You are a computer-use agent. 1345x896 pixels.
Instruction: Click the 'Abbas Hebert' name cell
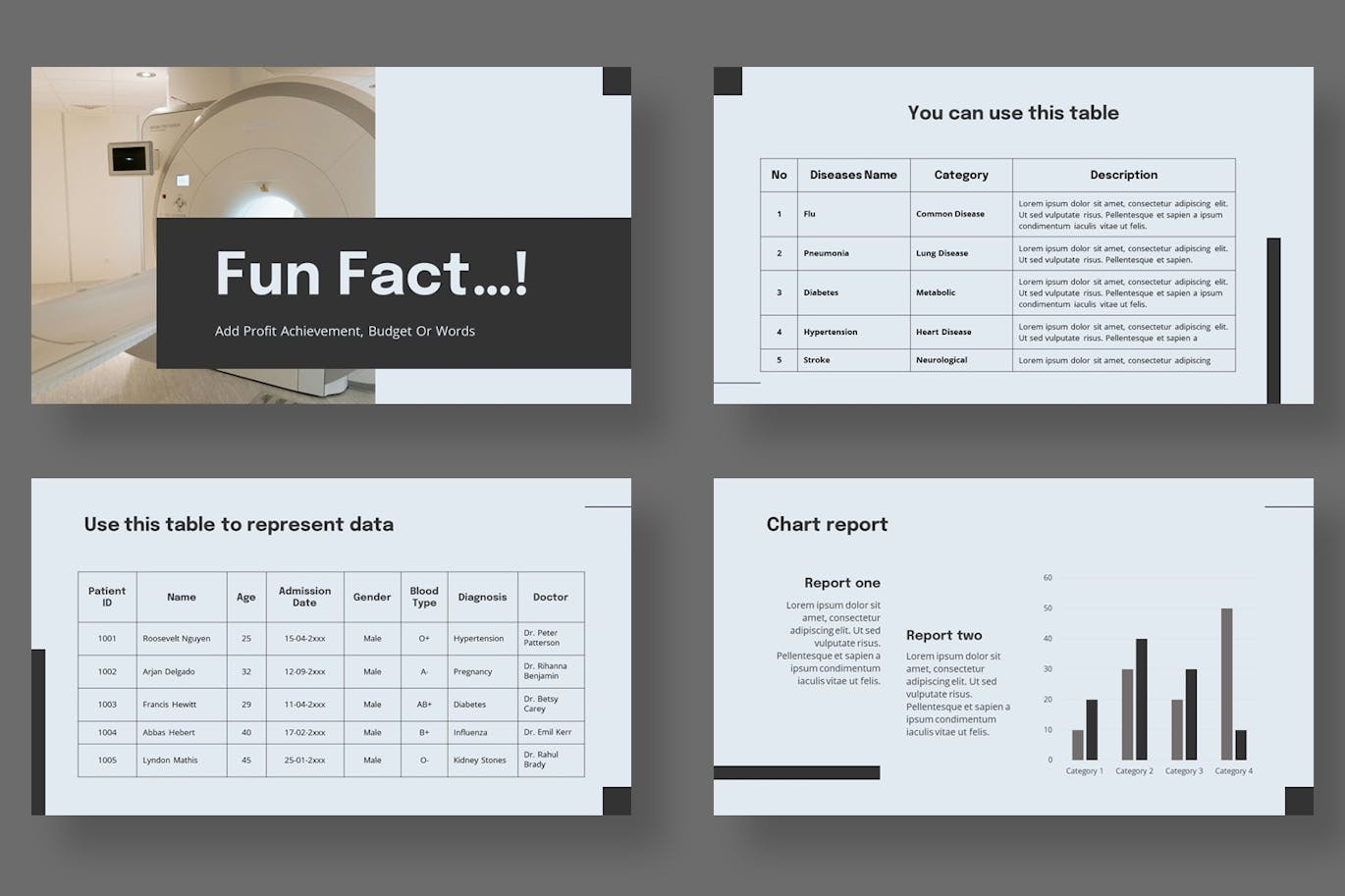(182, 732)
